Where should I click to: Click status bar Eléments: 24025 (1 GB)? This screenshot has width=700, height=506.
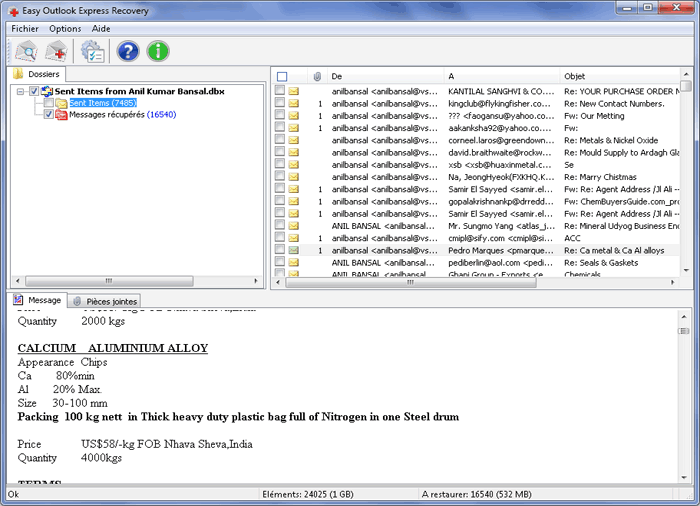click(x=308, y=494)
